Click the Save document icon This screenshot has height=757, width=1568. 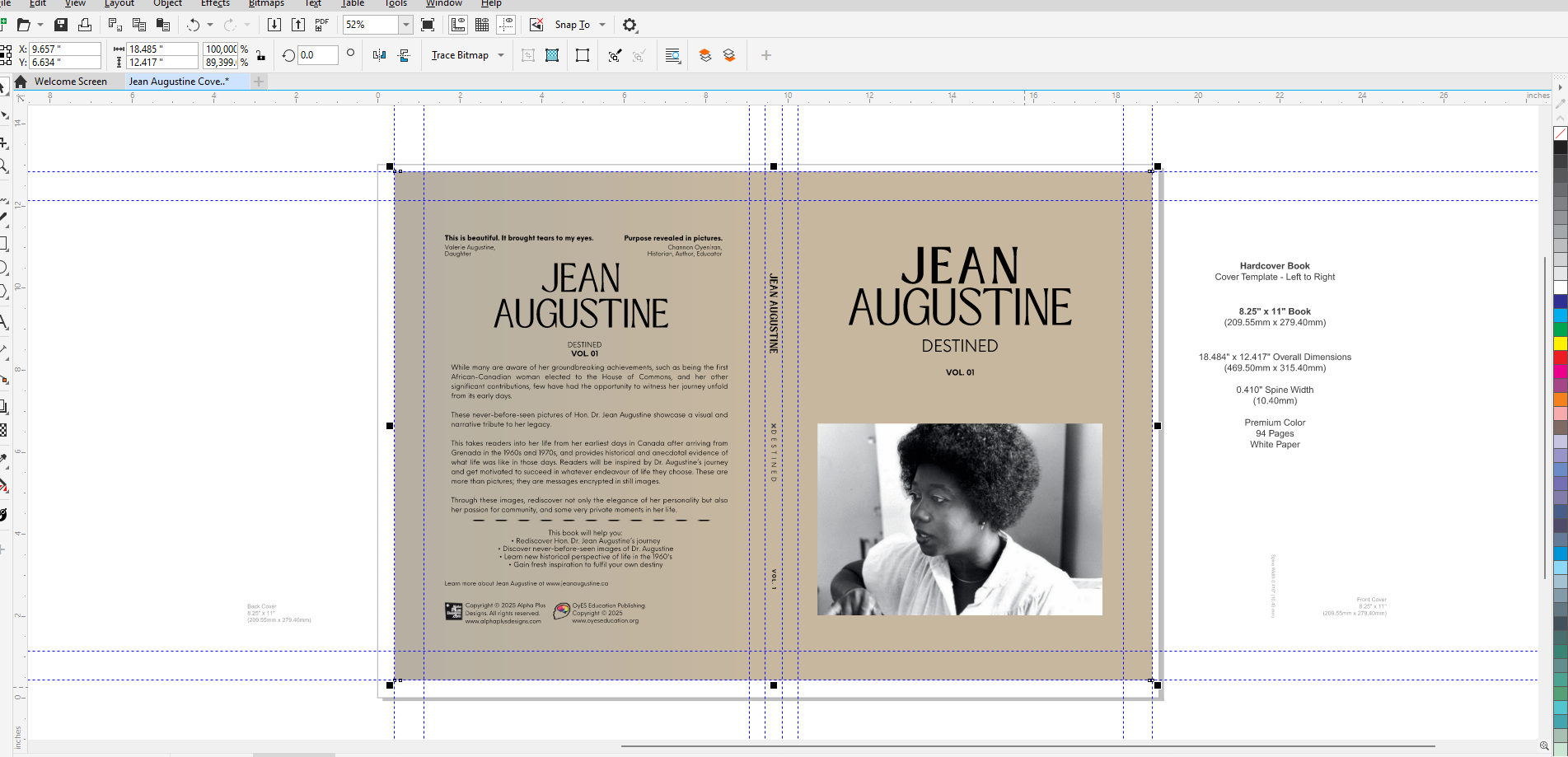[x=61, y=25]
